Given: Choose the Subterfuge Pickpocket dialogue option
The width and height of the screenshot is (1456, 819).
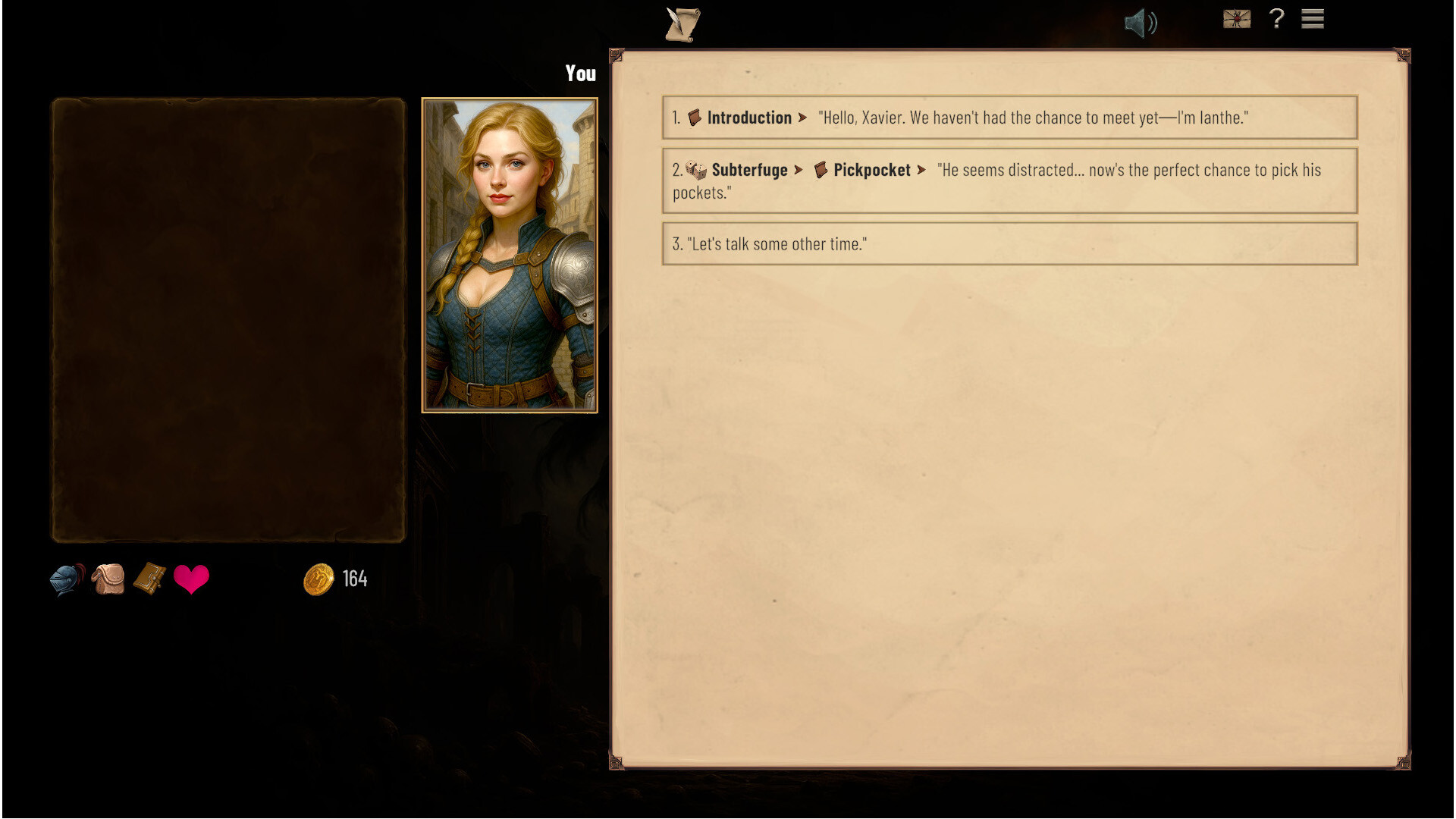Looking at the screenshot, I should click(1009, 181).
